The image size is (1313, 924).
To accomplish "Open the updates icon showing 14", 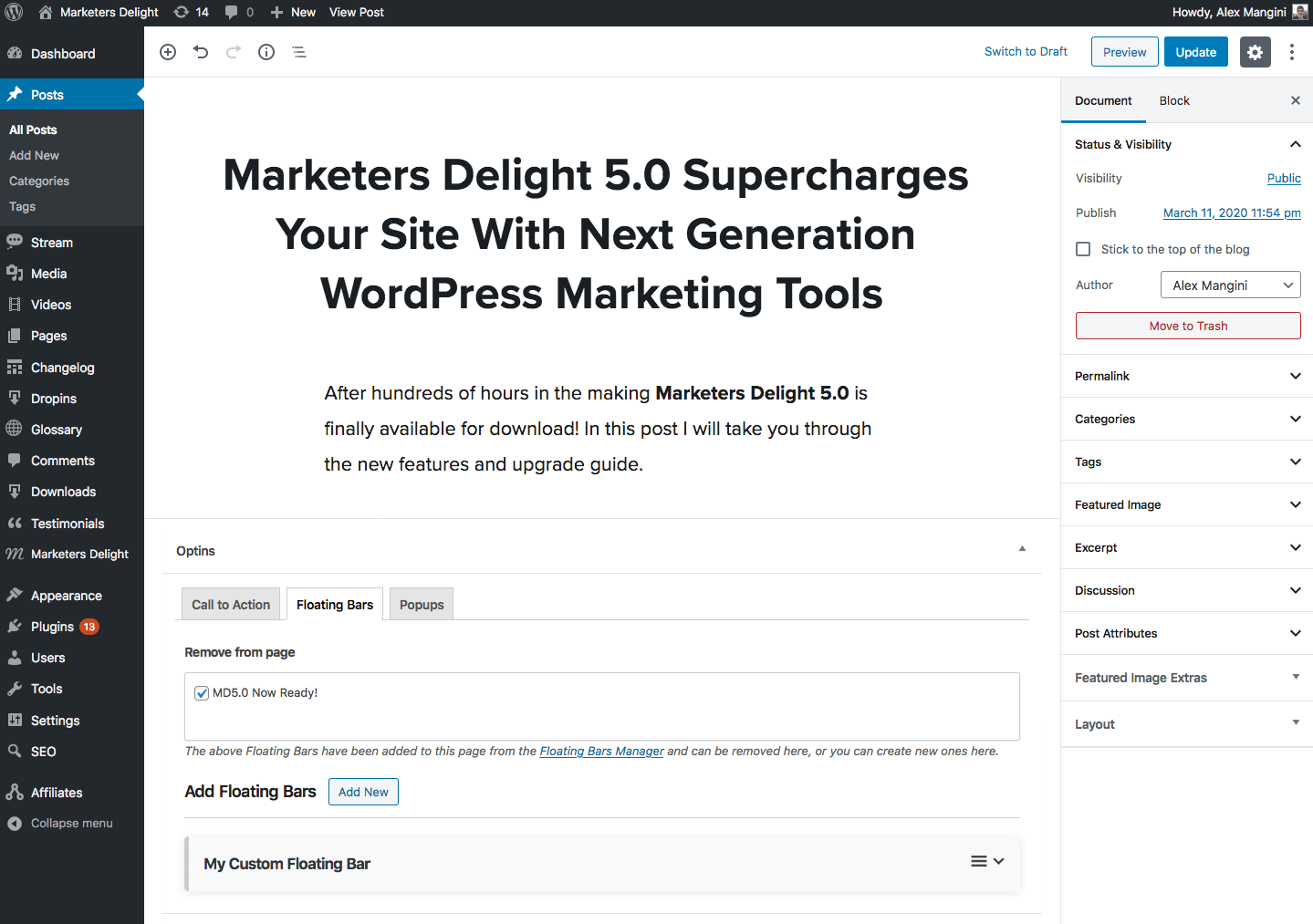I will click(x=191, y=12).
